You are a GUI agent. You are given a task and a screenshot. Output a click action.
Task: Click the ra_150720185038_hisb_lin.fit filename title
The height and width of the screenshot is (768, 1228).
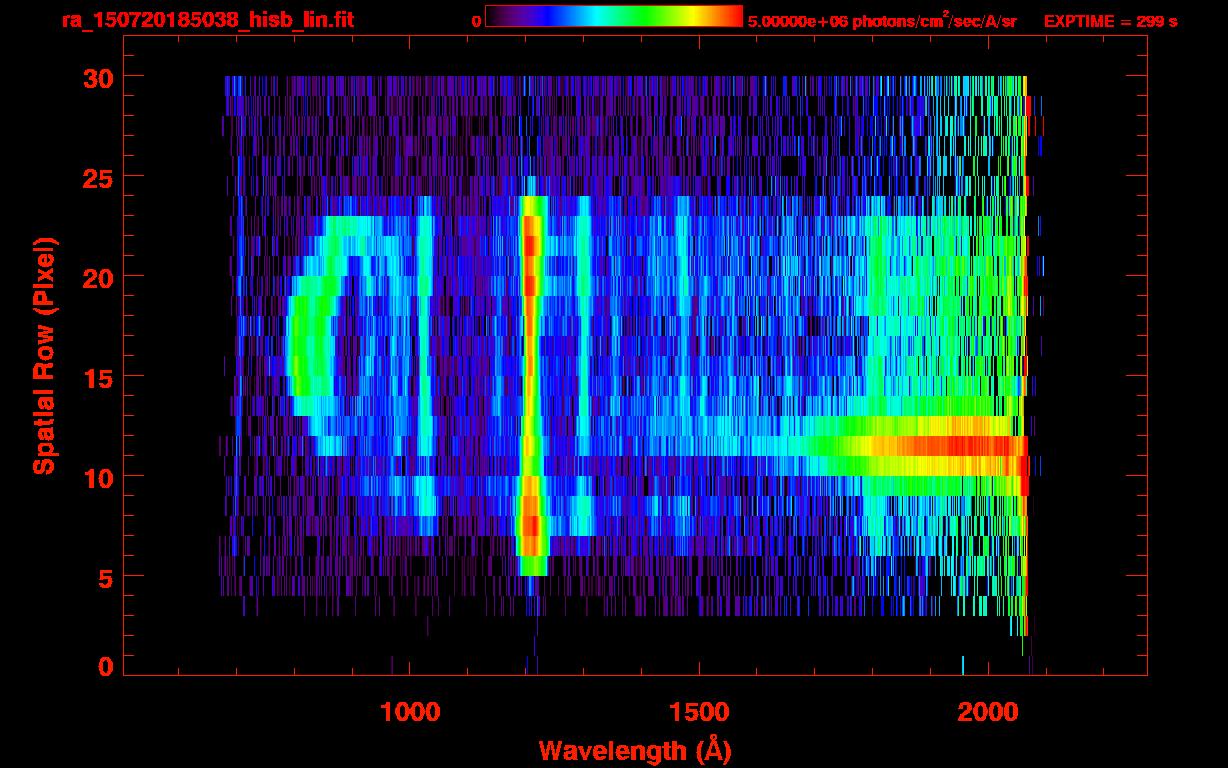(x=207, y=20)
